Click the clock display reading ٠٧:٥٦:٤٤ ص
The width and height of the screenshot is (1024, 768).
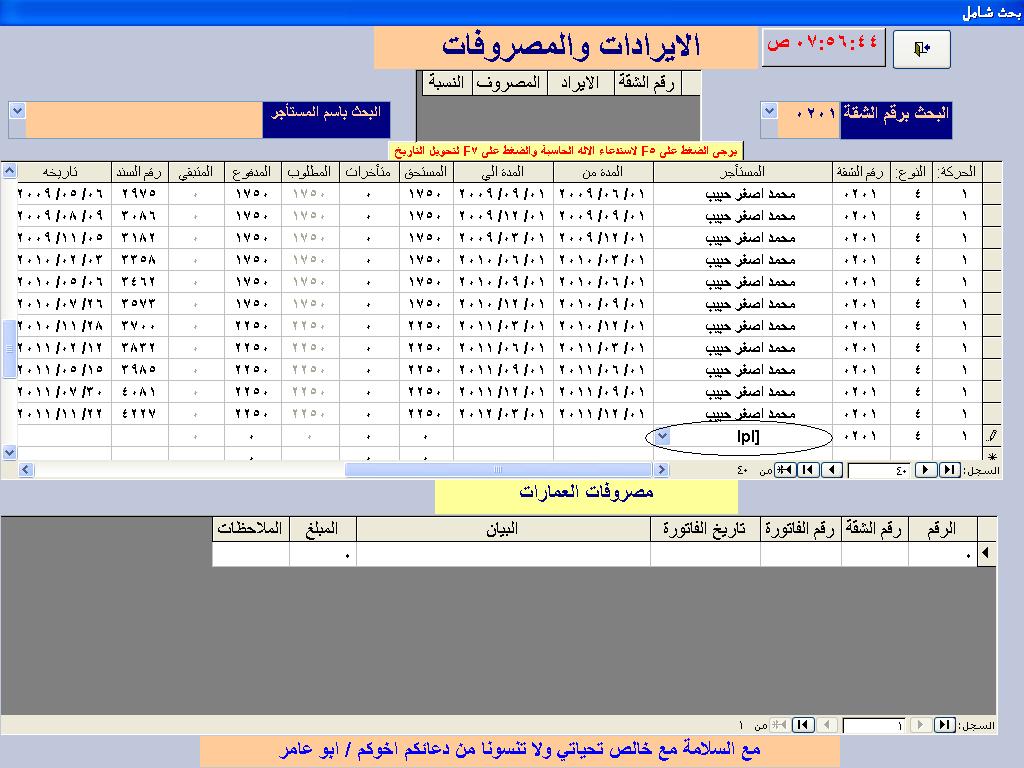point(824,46)
